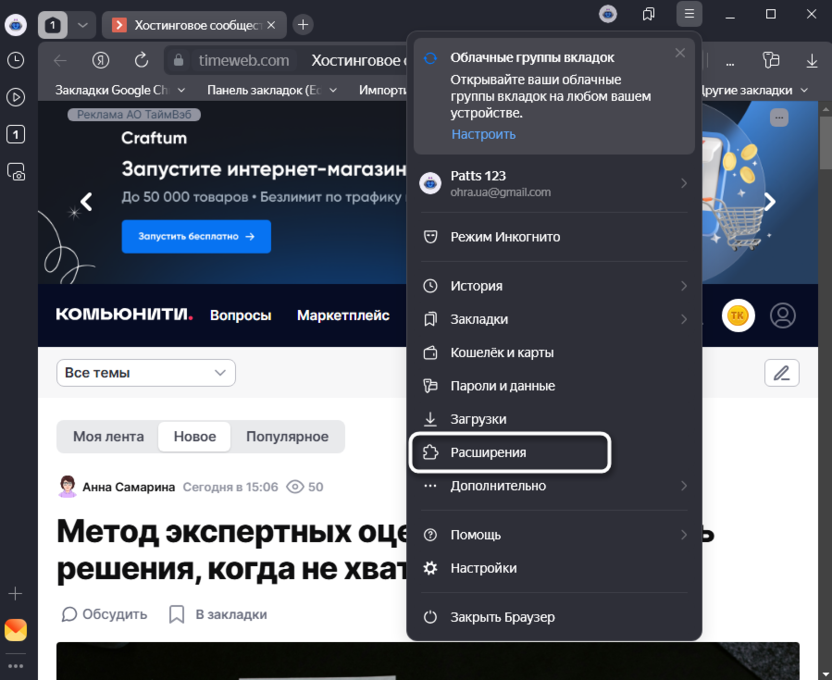Image resolution: width=832 pixels, height=680 pixels.
Task: Switch to Популярное tab
Action: click(287, 437)
